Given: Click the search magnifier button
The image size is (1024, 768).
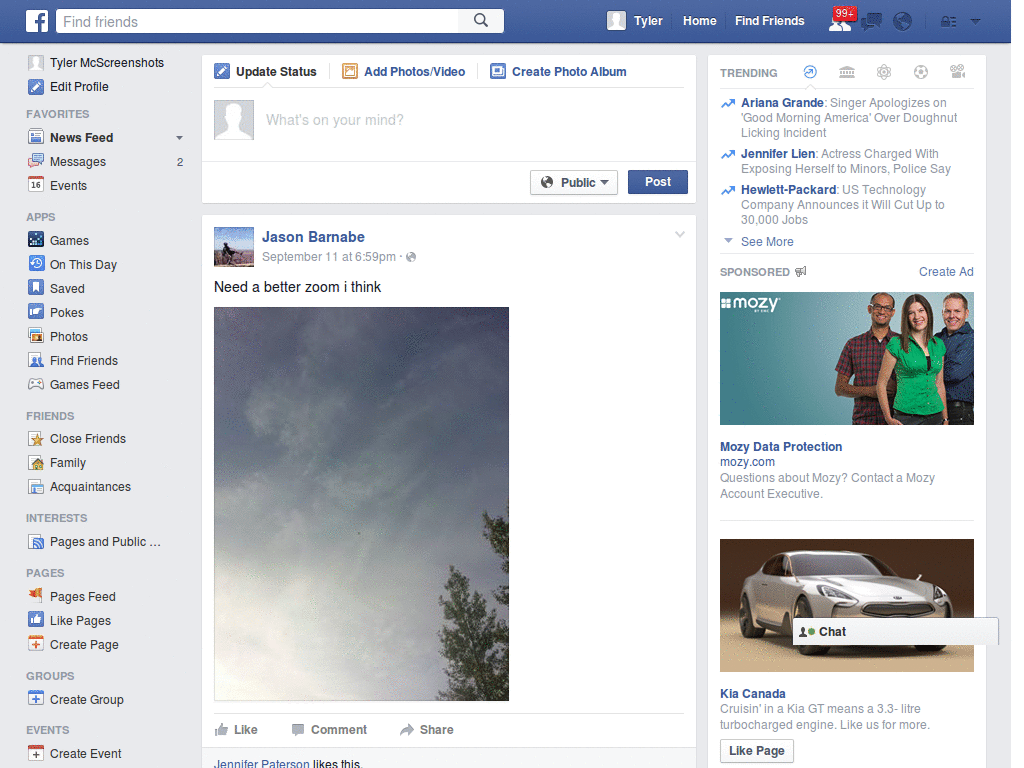Looking at the screenshot, I should tap(481, 21).
